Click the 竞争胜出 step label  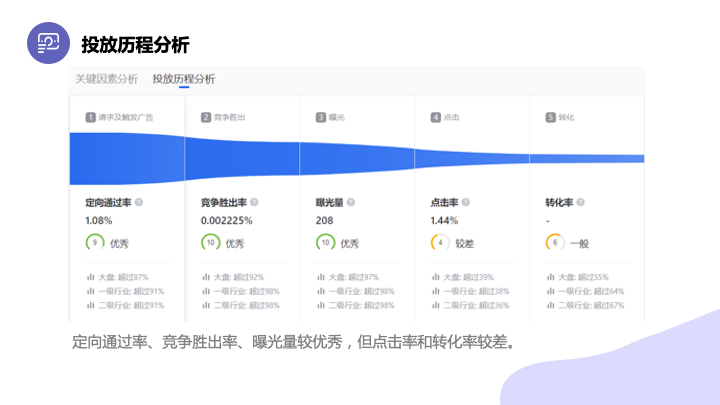[x=230, y=117]
